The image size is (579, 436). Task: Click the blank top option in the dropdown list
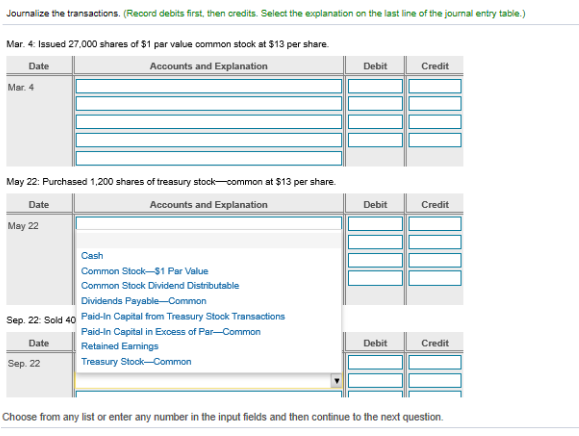[209, 241]
